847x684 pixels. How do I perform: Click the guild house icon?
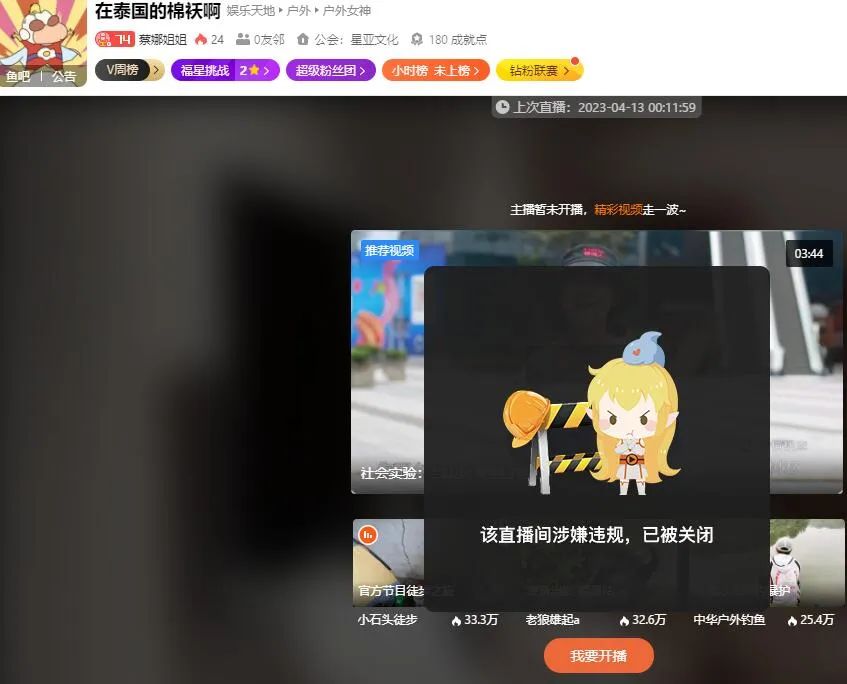[302, 39]
